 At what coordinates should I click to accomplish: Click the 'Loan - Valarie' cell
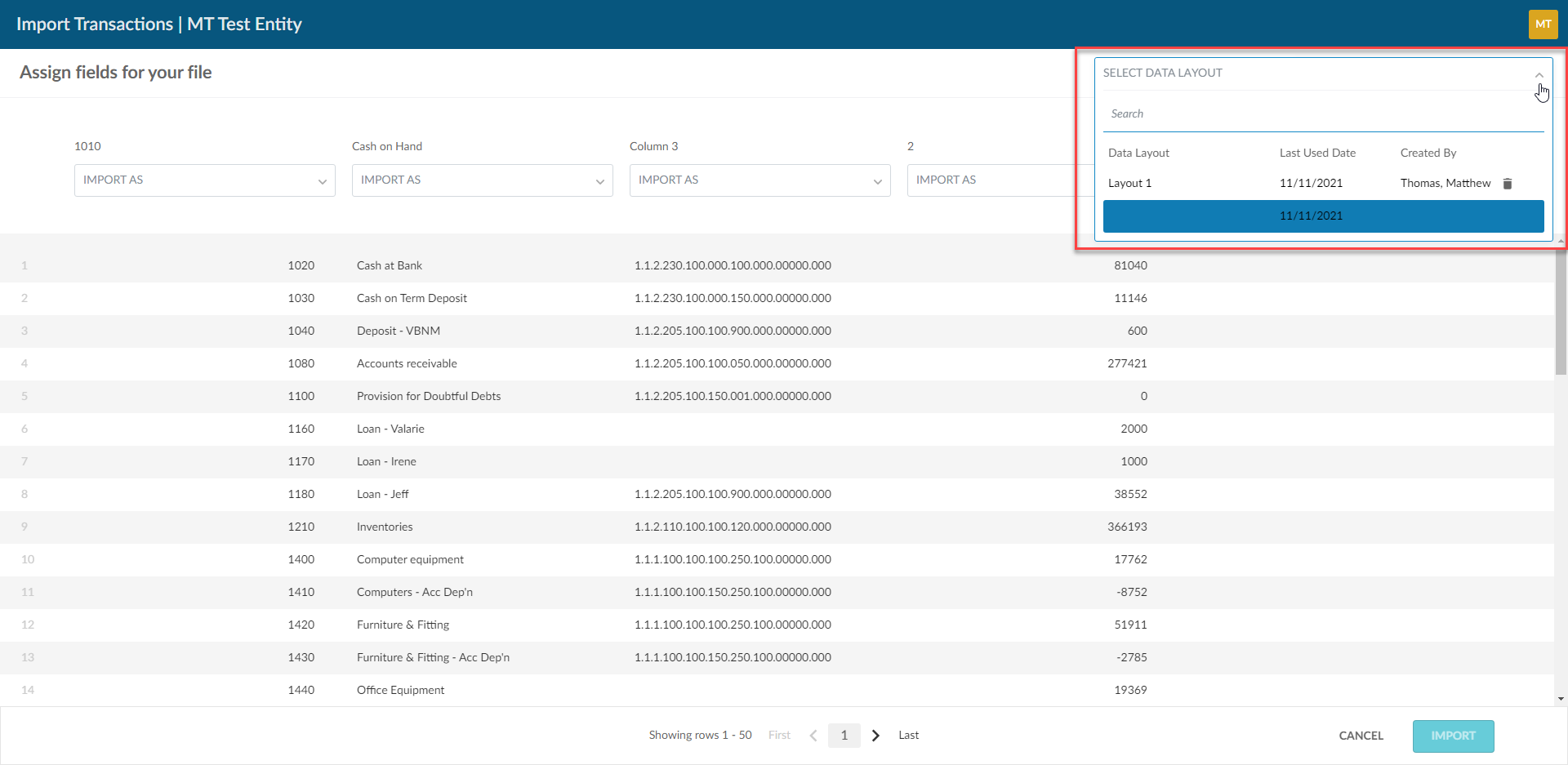tap(390, 429)
